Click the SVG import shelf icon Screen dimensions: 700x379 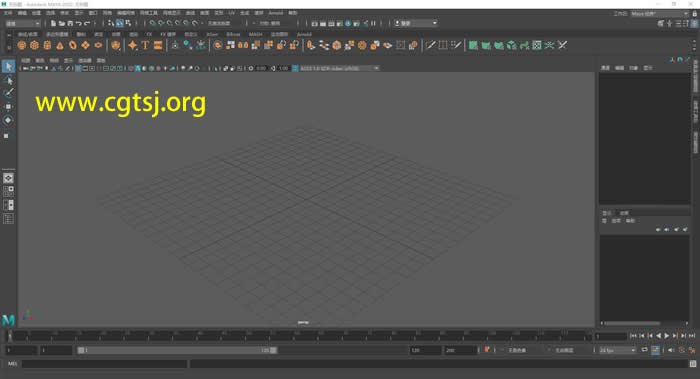click(x=158, y=45)
